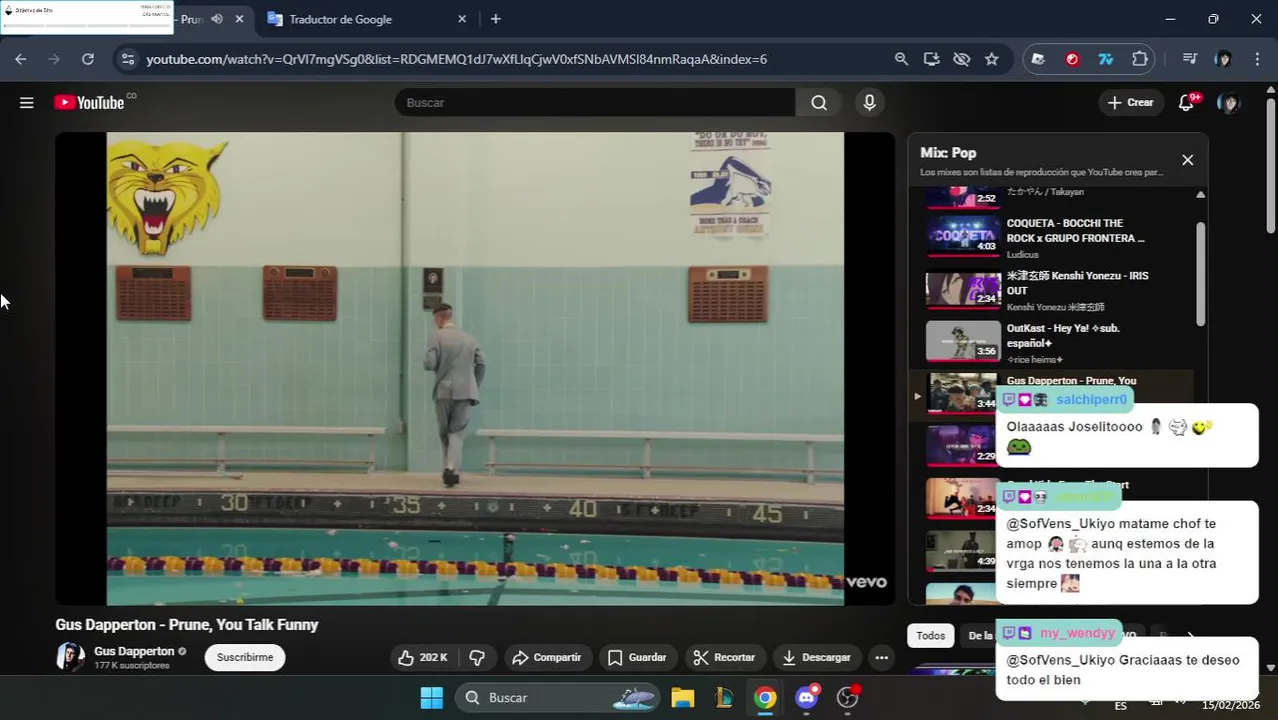Click salchiperr0 chat username
Viewport: 1278px width, 720px height.
point(1091,400)
